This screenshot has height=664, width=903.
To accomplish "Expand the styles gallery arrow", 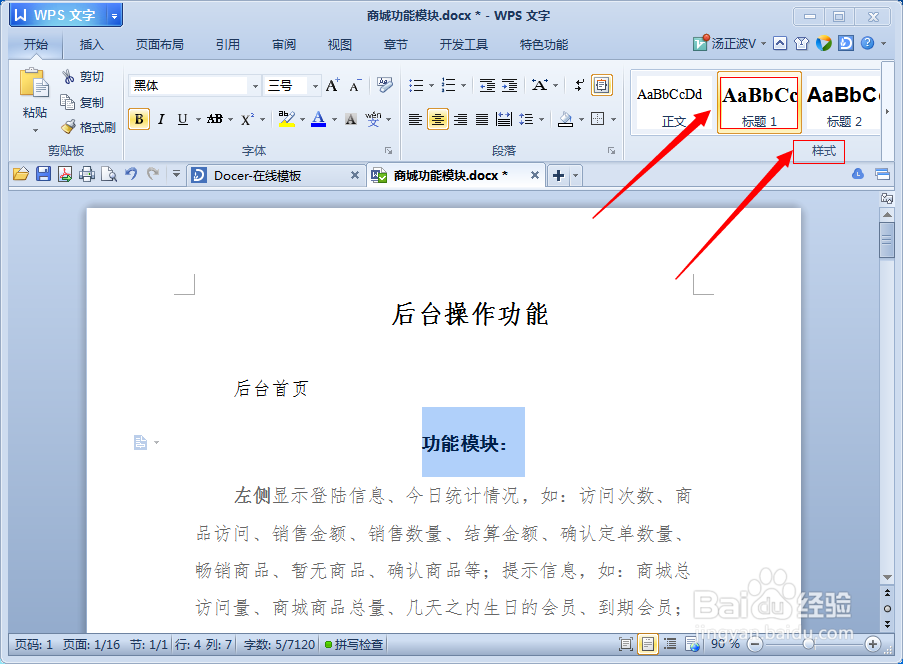I will click(887, 111).
